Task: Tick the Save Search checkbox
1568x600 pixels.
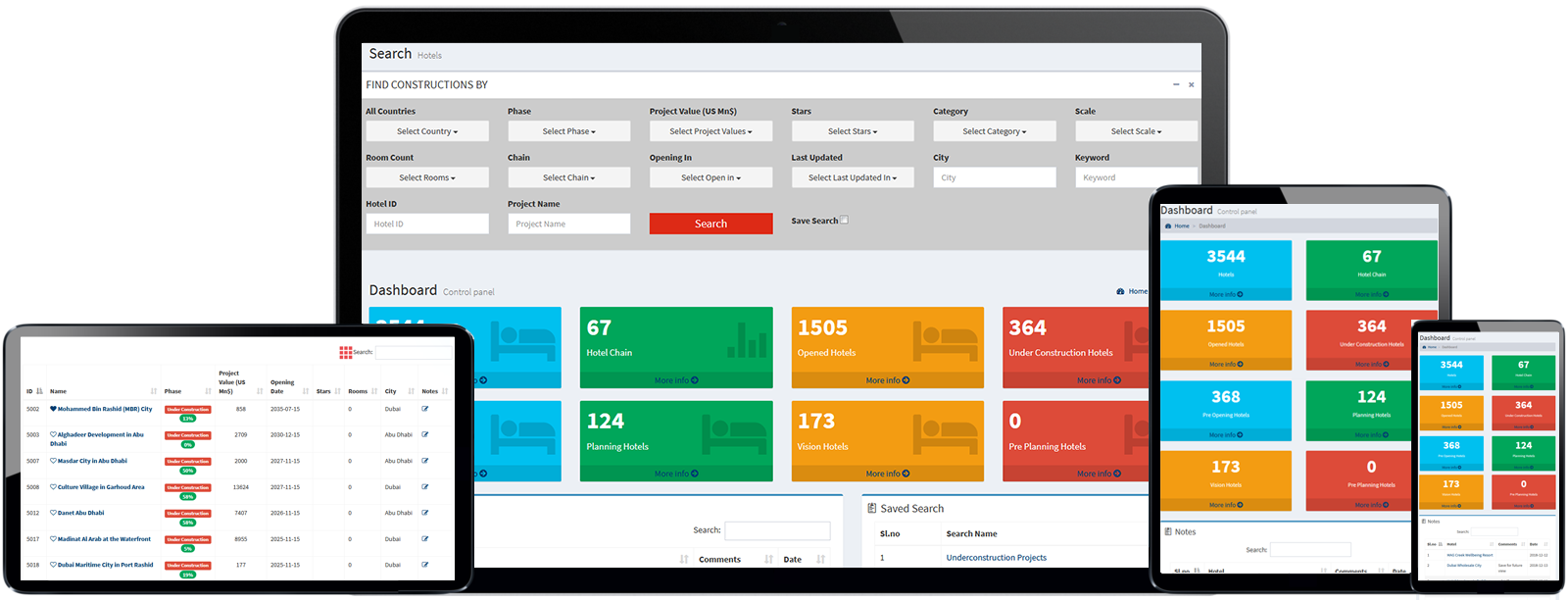Action: pos(845,221)
